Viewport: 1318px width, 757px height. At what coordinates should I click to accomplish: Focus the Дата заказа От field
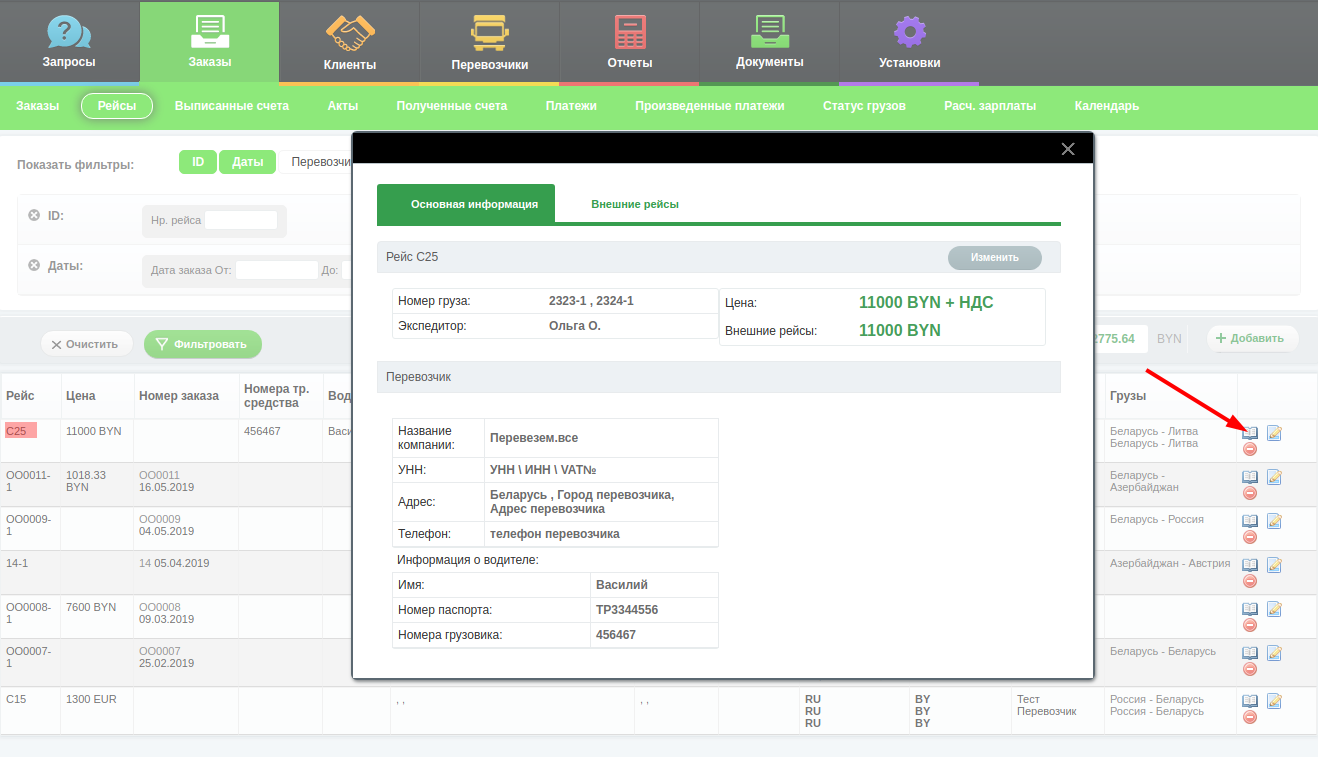coord(277,270)
